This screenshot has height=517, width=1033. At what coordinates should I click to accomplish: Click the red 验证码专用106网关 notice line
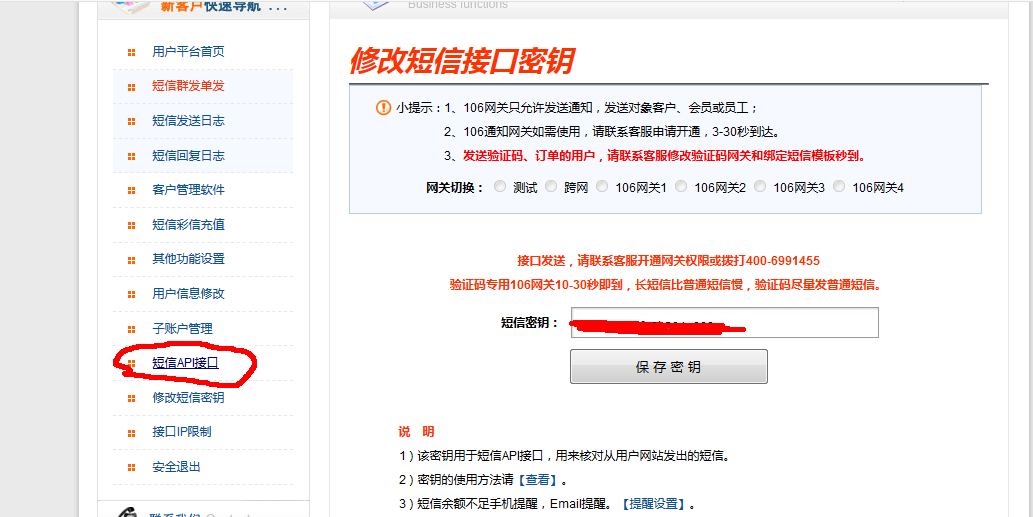click(x=666, y=285)
